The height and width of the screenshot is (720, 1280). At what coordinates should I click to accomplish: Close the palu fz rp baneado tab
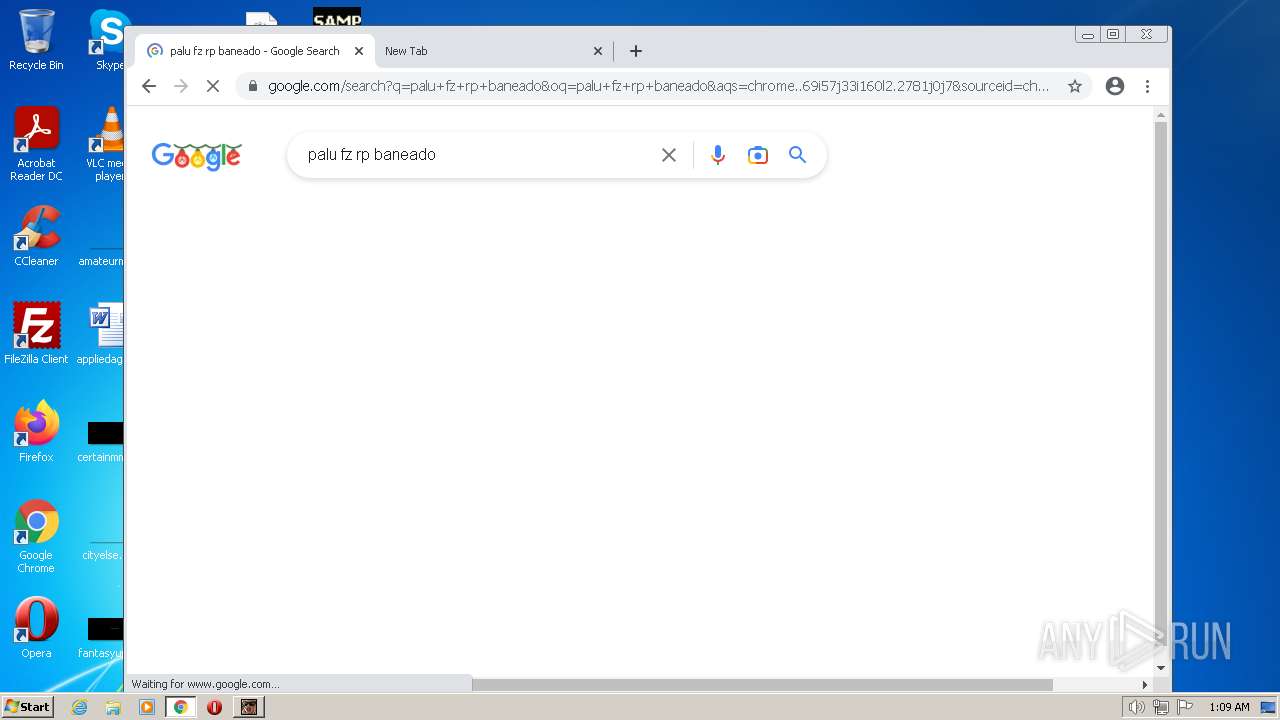click(359, 51)
